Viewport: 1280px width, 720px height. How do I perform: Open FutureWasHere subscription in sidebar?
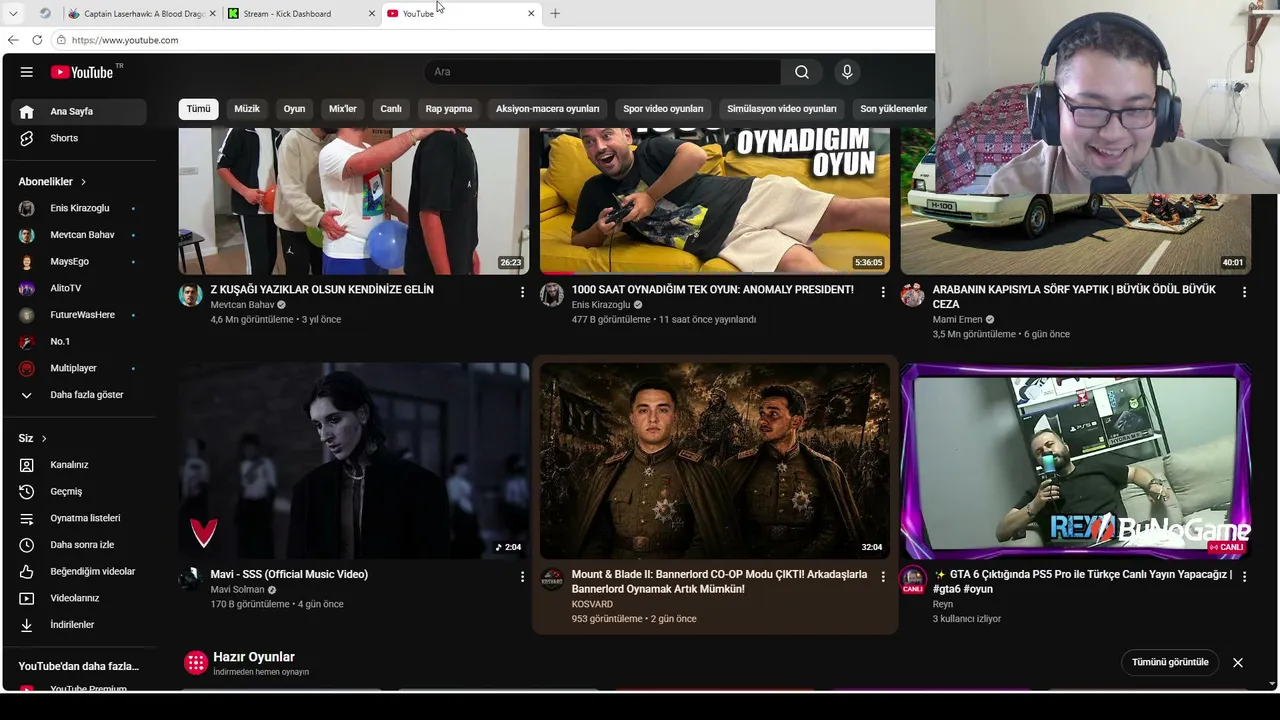coord(78,315)
